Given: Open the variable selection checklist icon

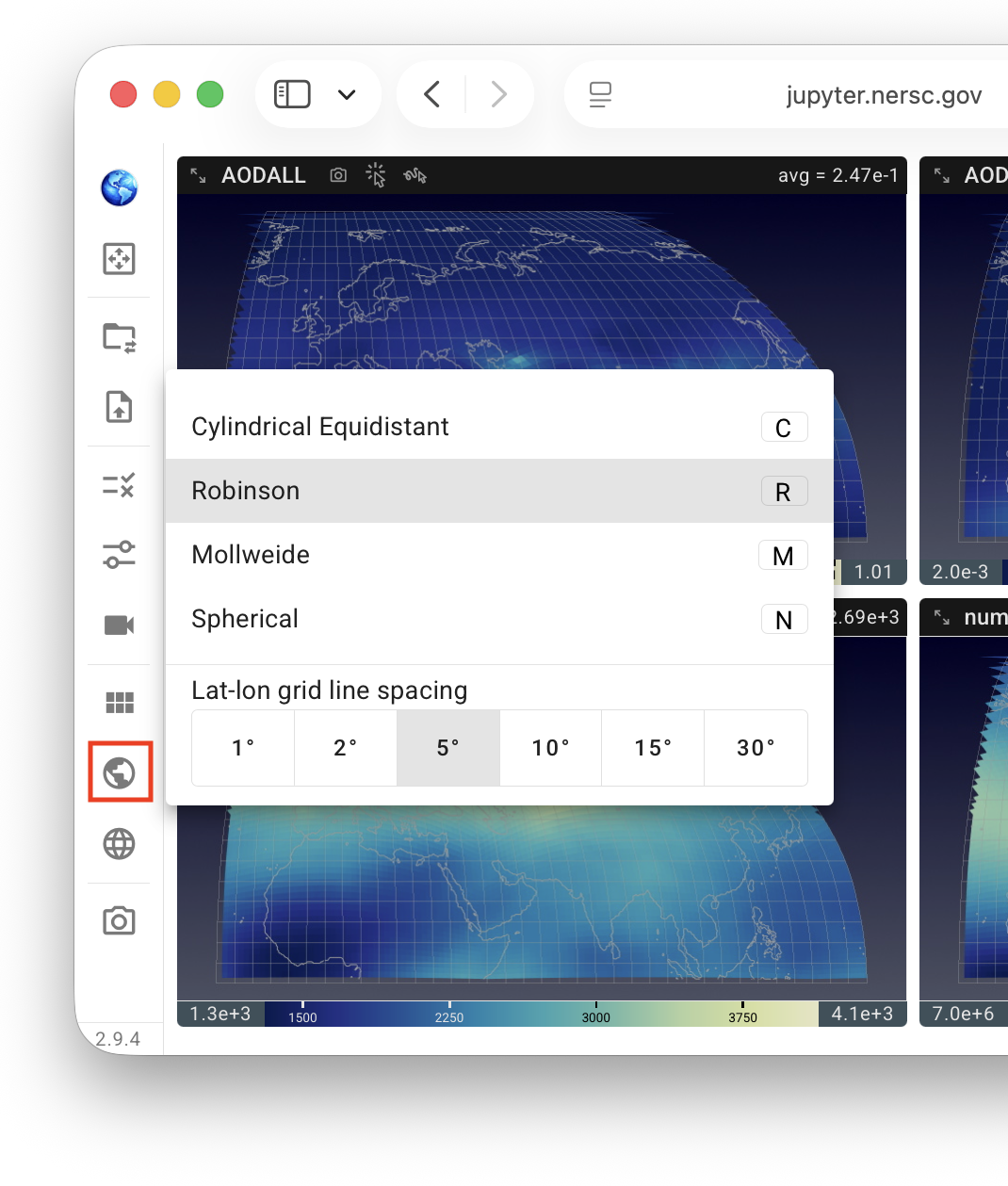Looking at the screenshot, I should tap(120, 485).
